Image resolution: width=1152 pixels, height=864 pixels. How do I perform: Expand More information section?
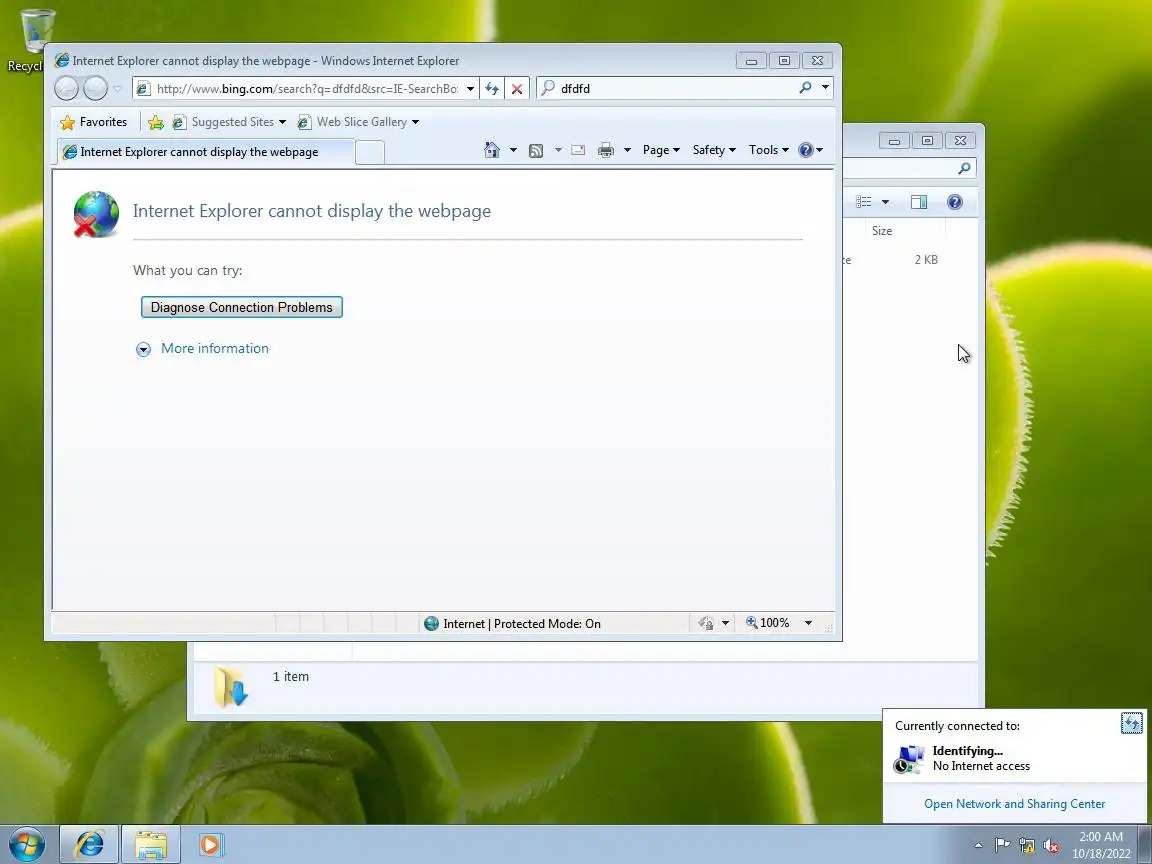[x=202, y=348]
